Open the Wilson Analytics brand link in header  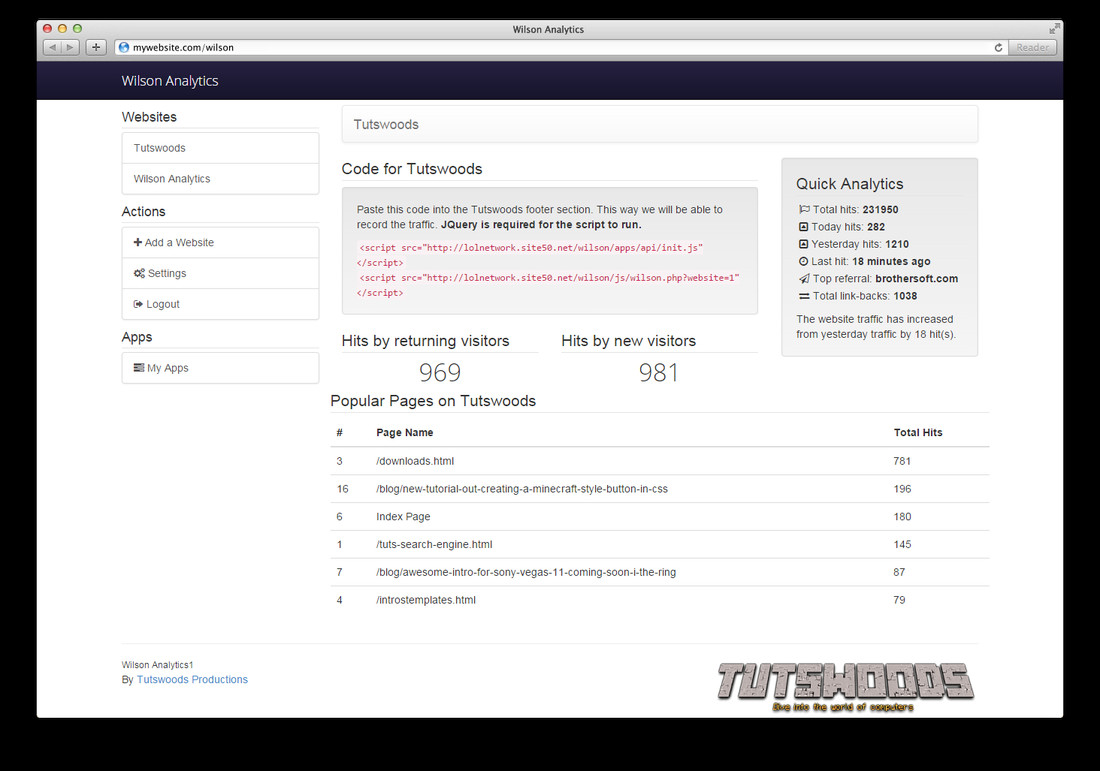tap(170, 81)
